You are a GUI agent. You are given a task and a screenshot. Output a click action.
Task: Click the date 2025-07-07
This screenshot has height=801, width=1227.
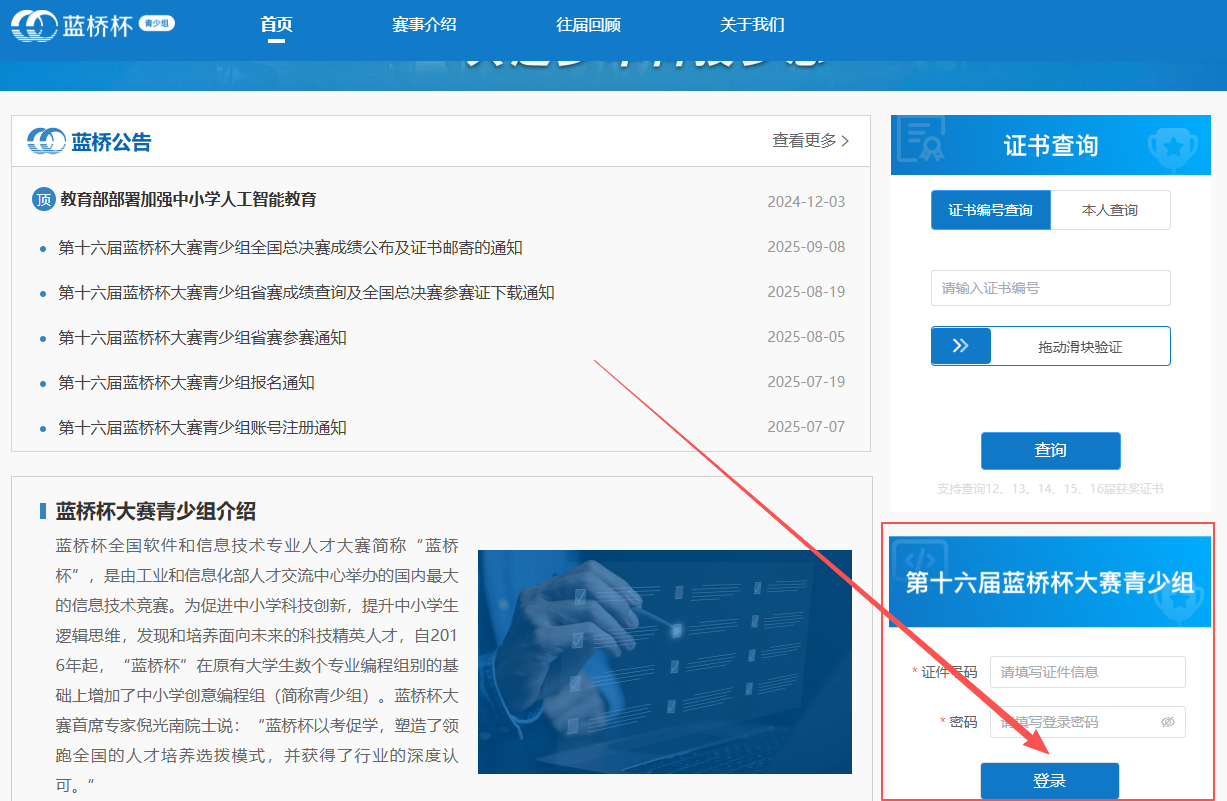[x=806, y=427]
